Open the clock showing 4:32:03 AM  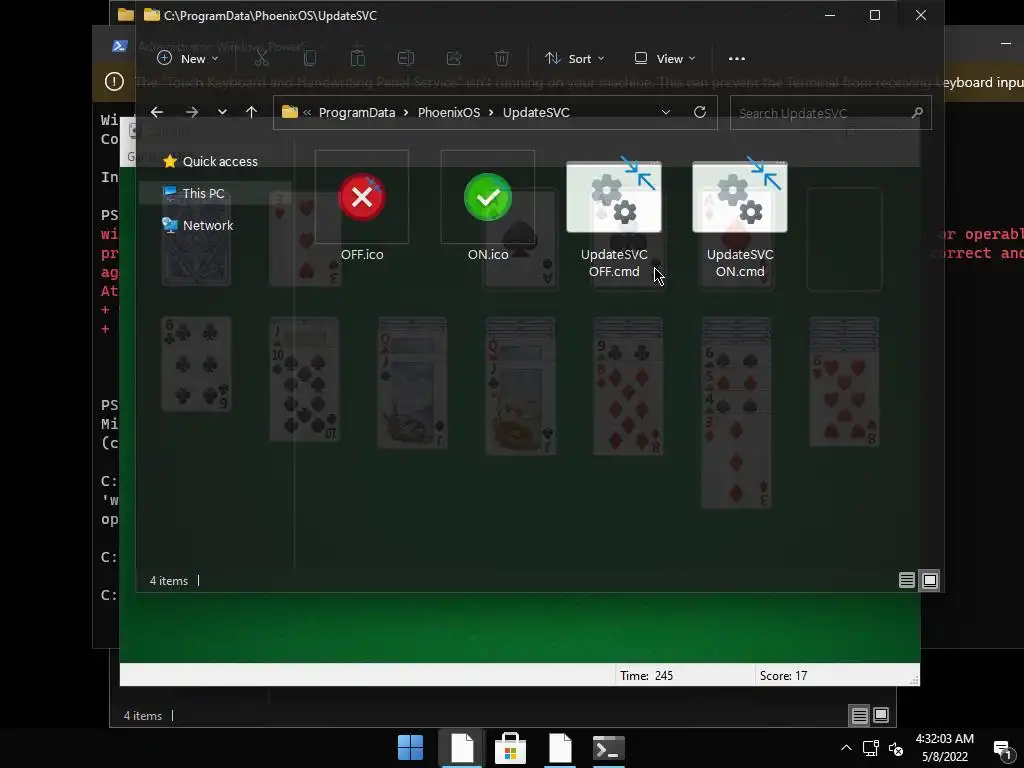944,748
